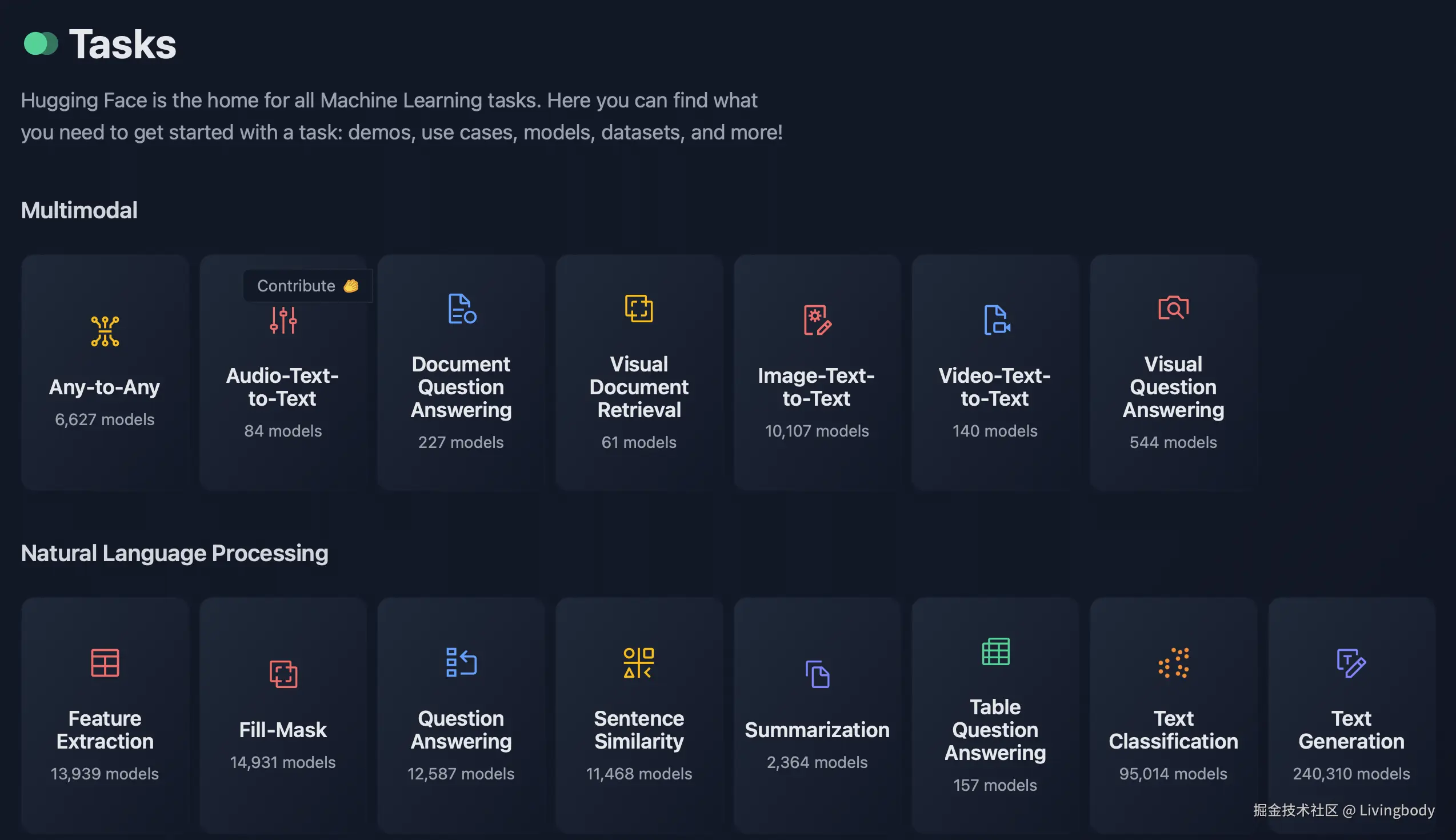
Task: Click the "12,587 models" count
Action: point(461,774)
